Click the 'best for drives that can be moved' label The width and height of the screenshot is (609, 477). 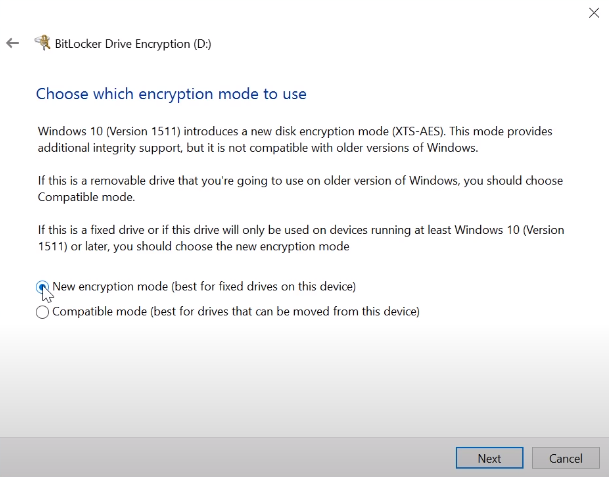[x=236, y=312]
